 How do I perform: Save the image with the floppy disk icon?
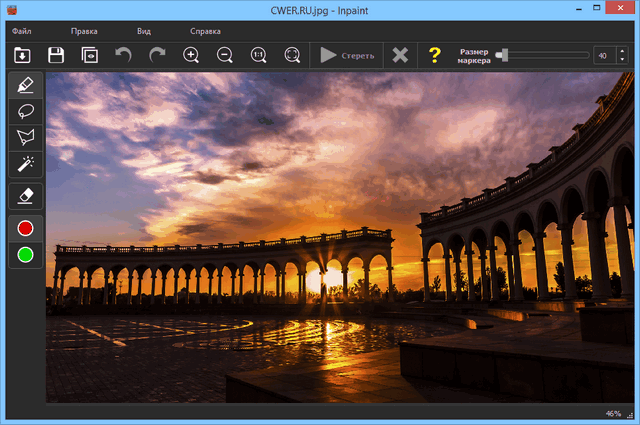pos(57,55)
